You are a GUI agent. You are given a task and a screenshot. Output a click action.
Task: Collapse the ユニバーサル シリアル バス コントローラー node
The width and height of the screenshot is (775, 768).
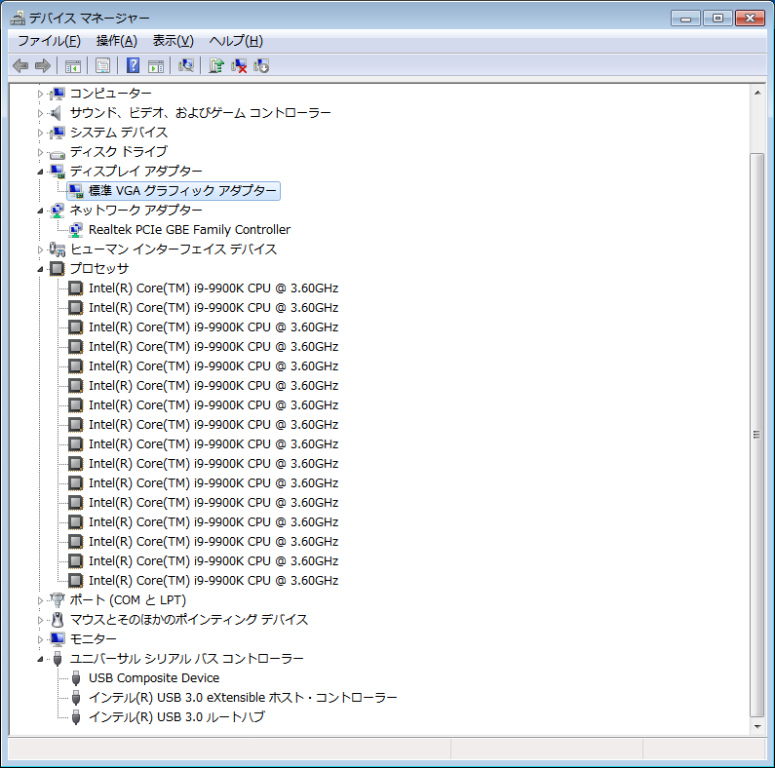(41, 659)
